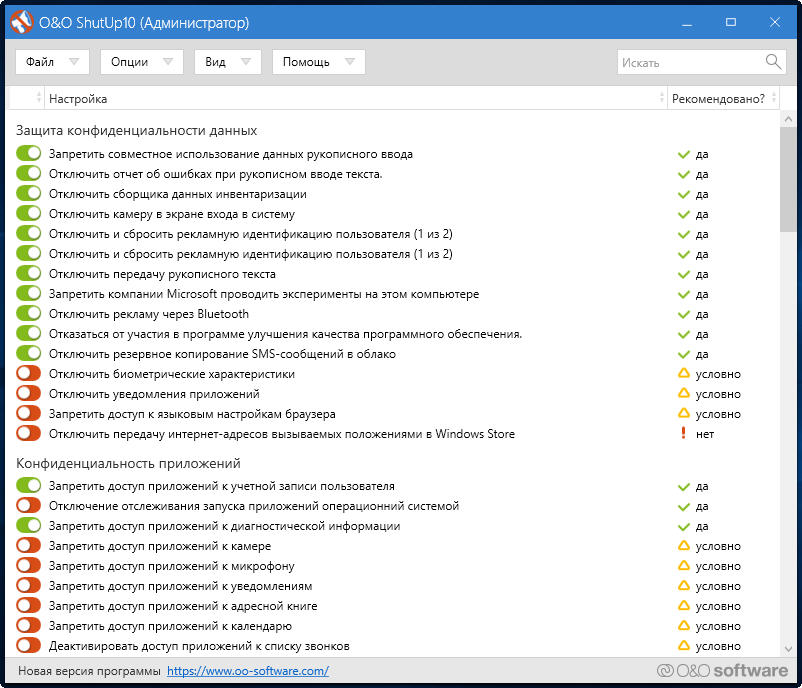Open the Опции menu
Screen dimensions: 802x688
[142, 62]
